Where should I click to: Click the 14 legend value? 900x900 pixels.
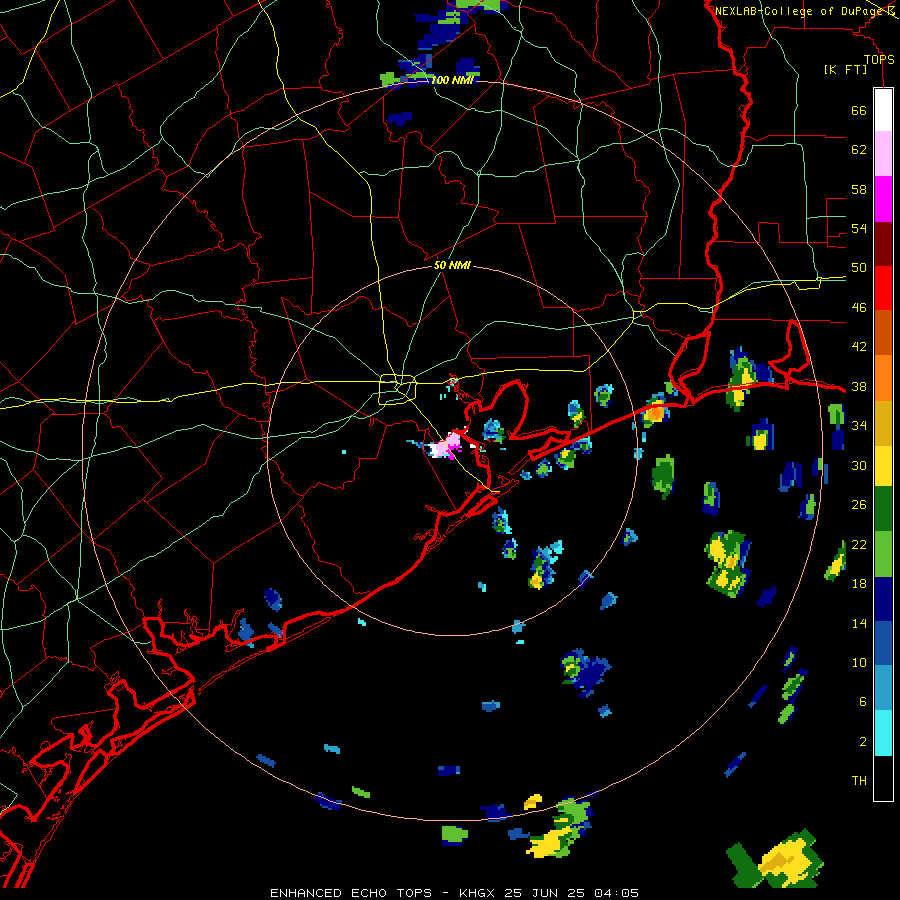point(859,623)
